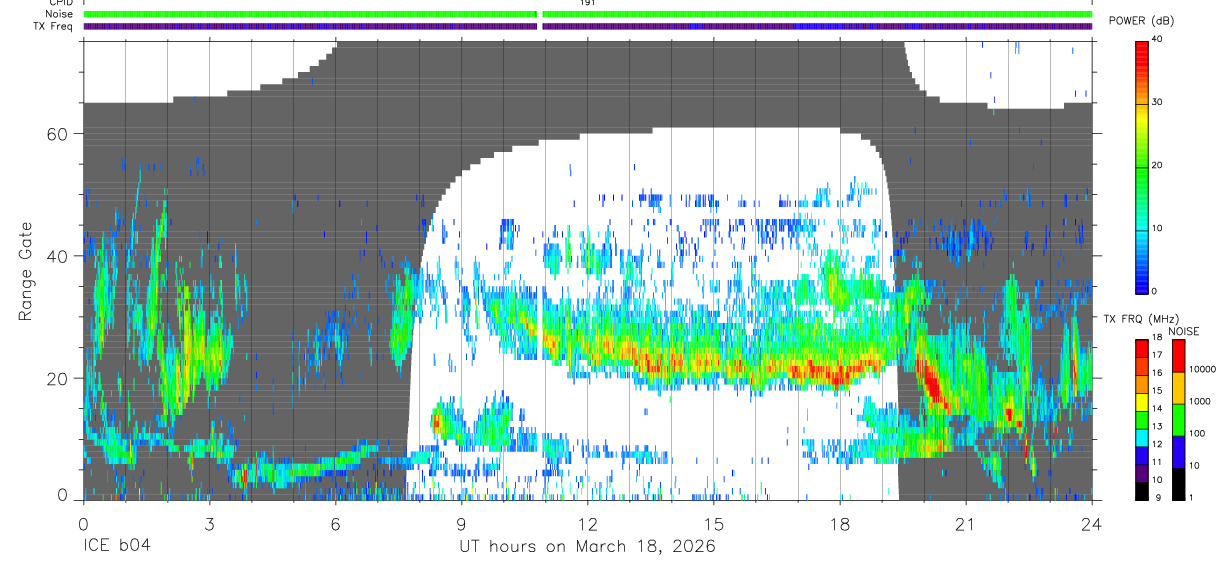Click the 20 label on POWER color bar
1228x567 pixels.
tap(1157, 165)
